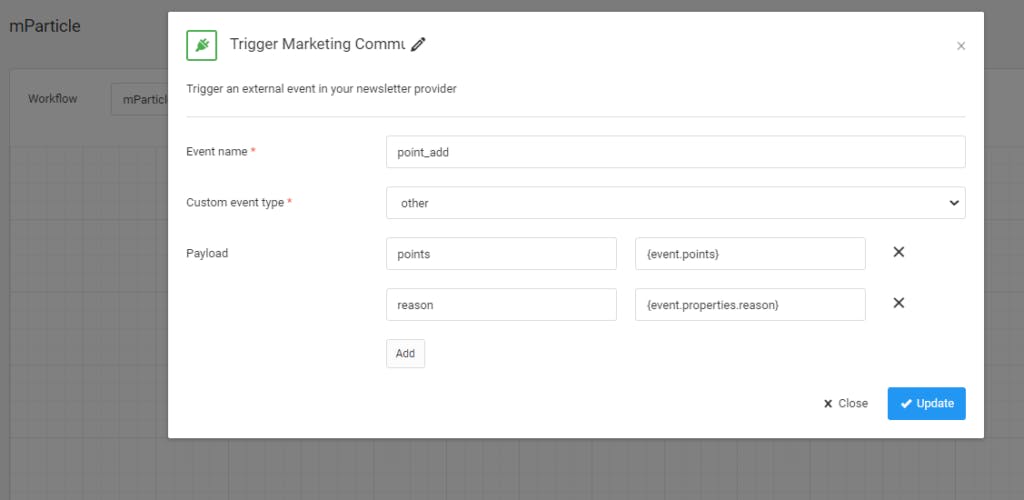Remove the points payload row
Viewport: 1024px width, 500px height.
[899, 252]
